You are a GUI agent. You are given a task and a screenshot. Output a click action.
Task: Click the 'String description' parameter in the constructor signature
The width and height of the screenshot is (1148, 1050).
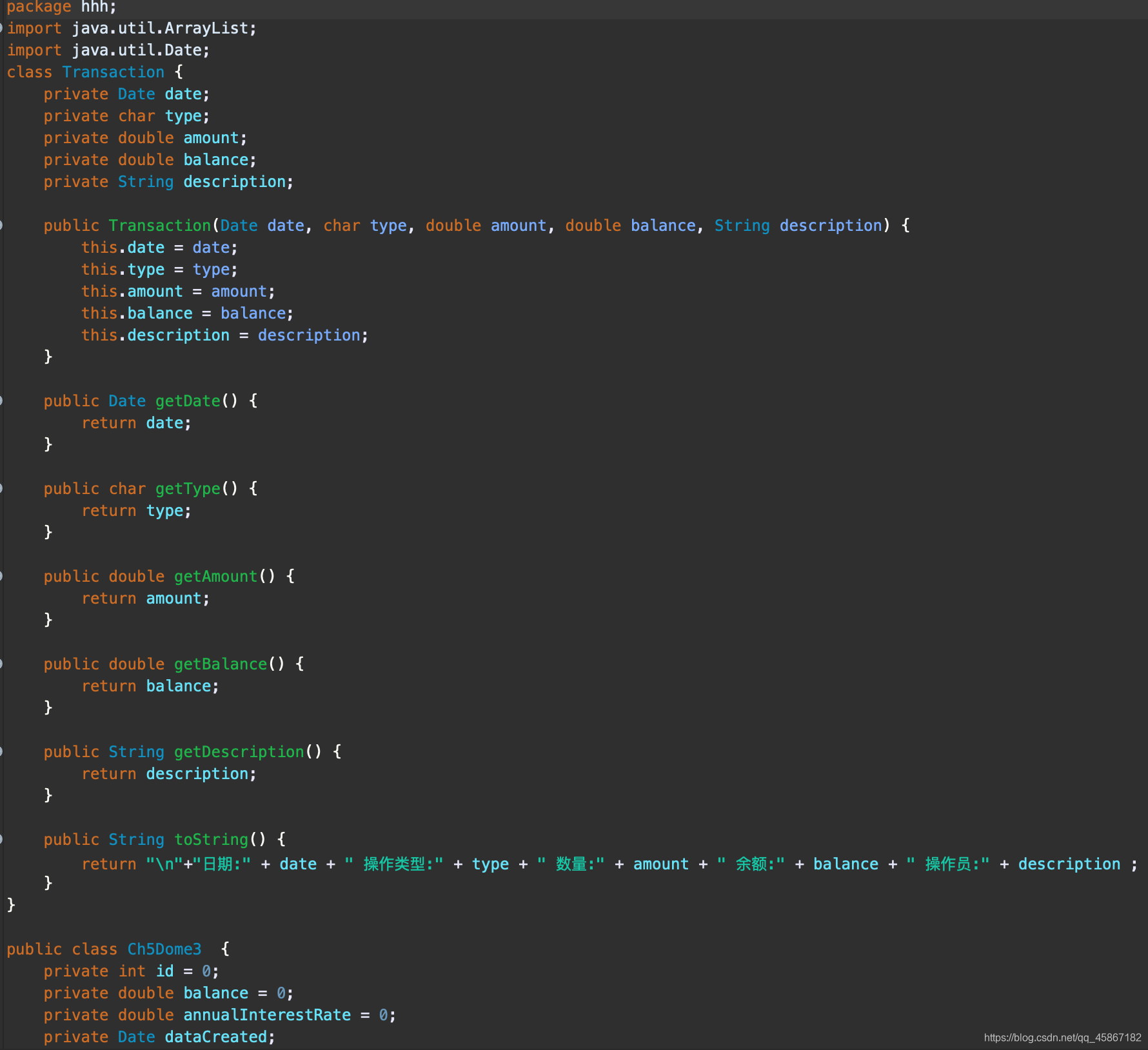(798, 226)
